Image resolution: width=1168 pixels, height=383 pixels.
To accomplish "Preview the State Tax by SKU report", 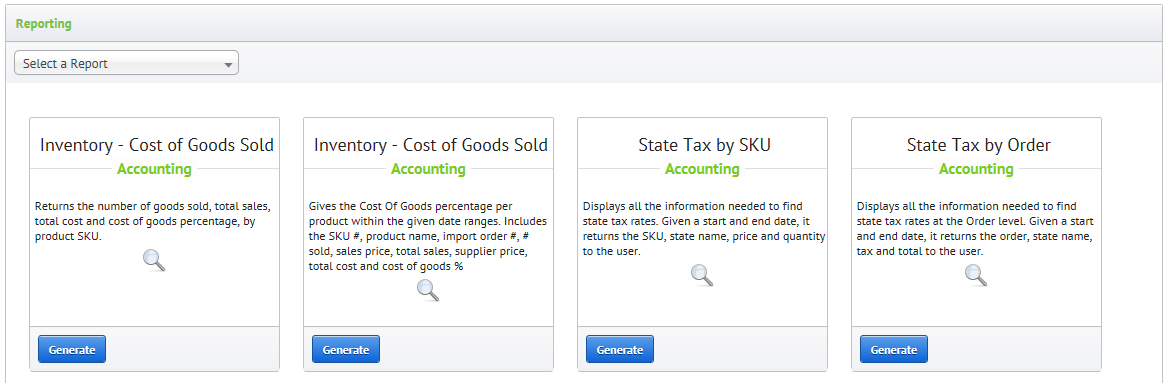I will point(702,275).
